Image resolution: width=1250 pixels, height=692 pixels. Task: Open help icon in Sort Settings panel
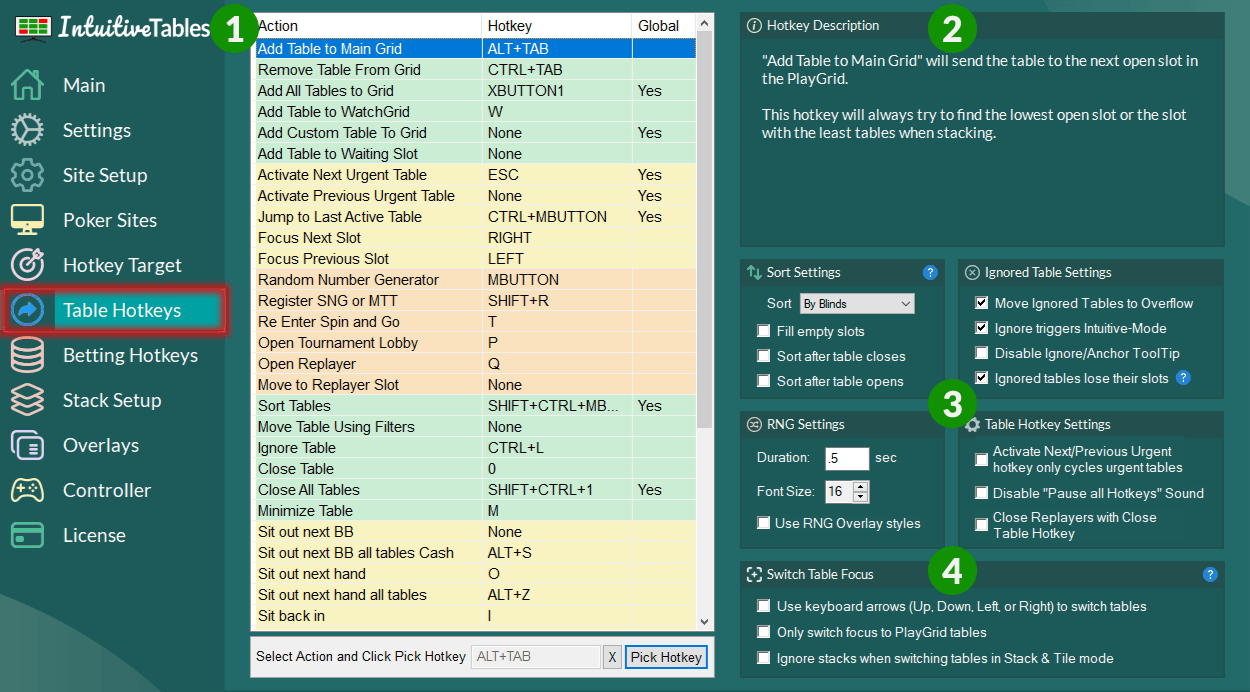coord(930,272)
